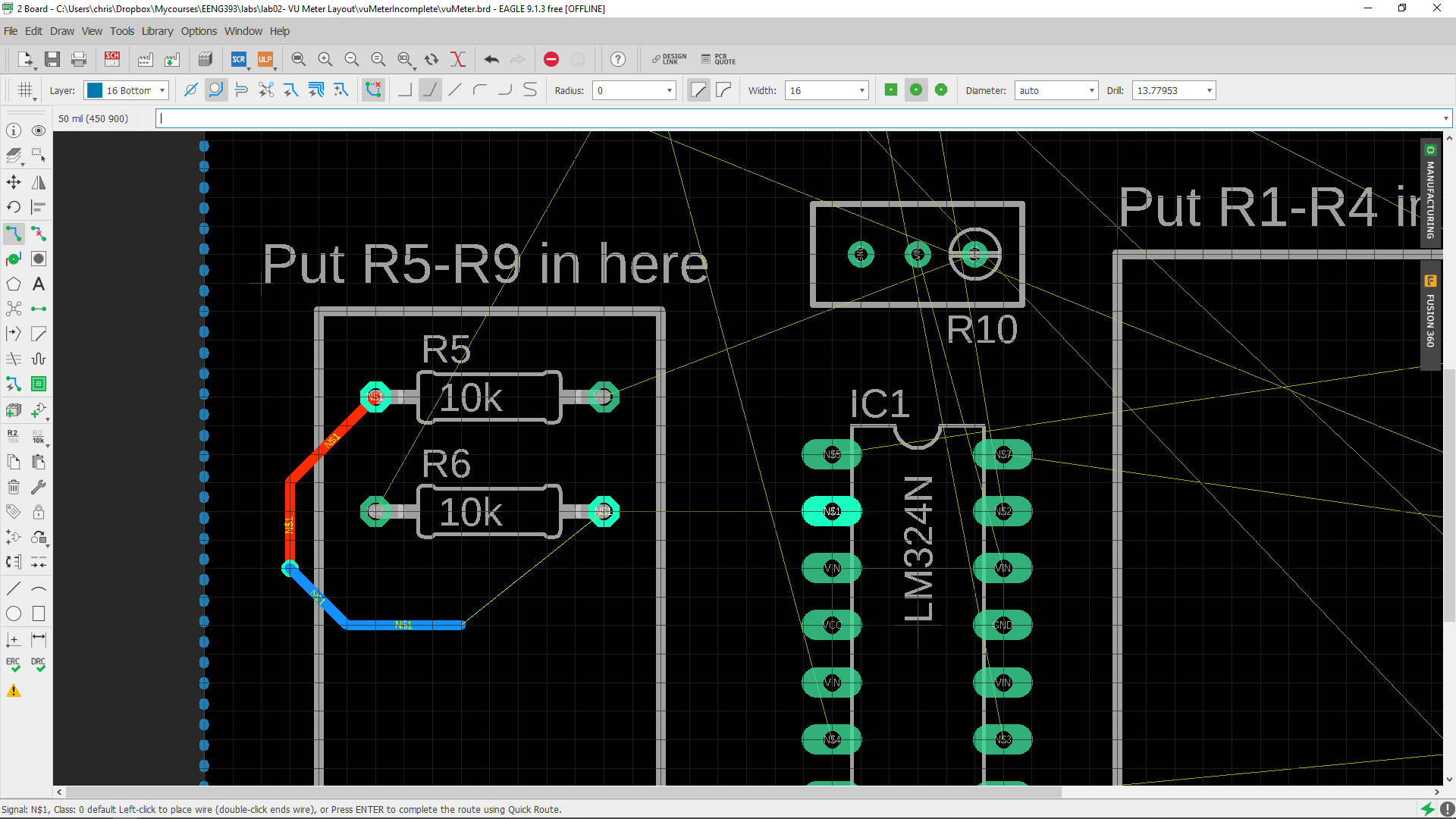The width and height of the screenshot is (1456, 819).
Task: Select the Rotate tool
Action: click(14, 207)
